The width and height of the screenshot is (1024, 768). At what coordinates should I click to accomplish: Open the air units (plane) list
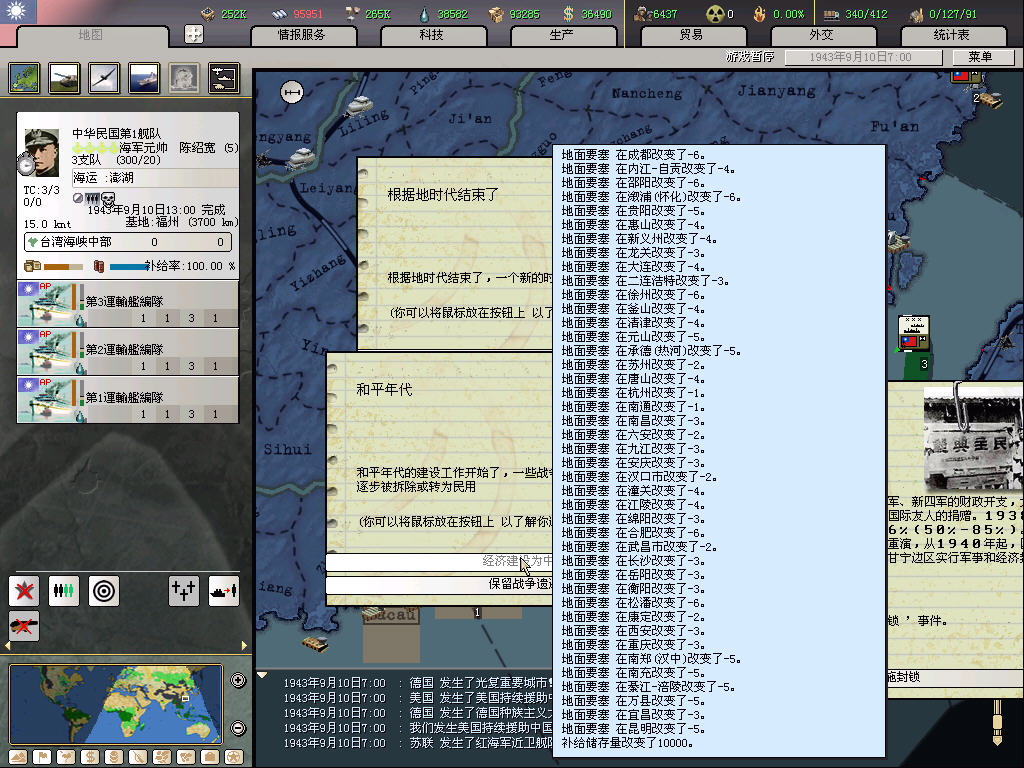click(x=104, y=78)
